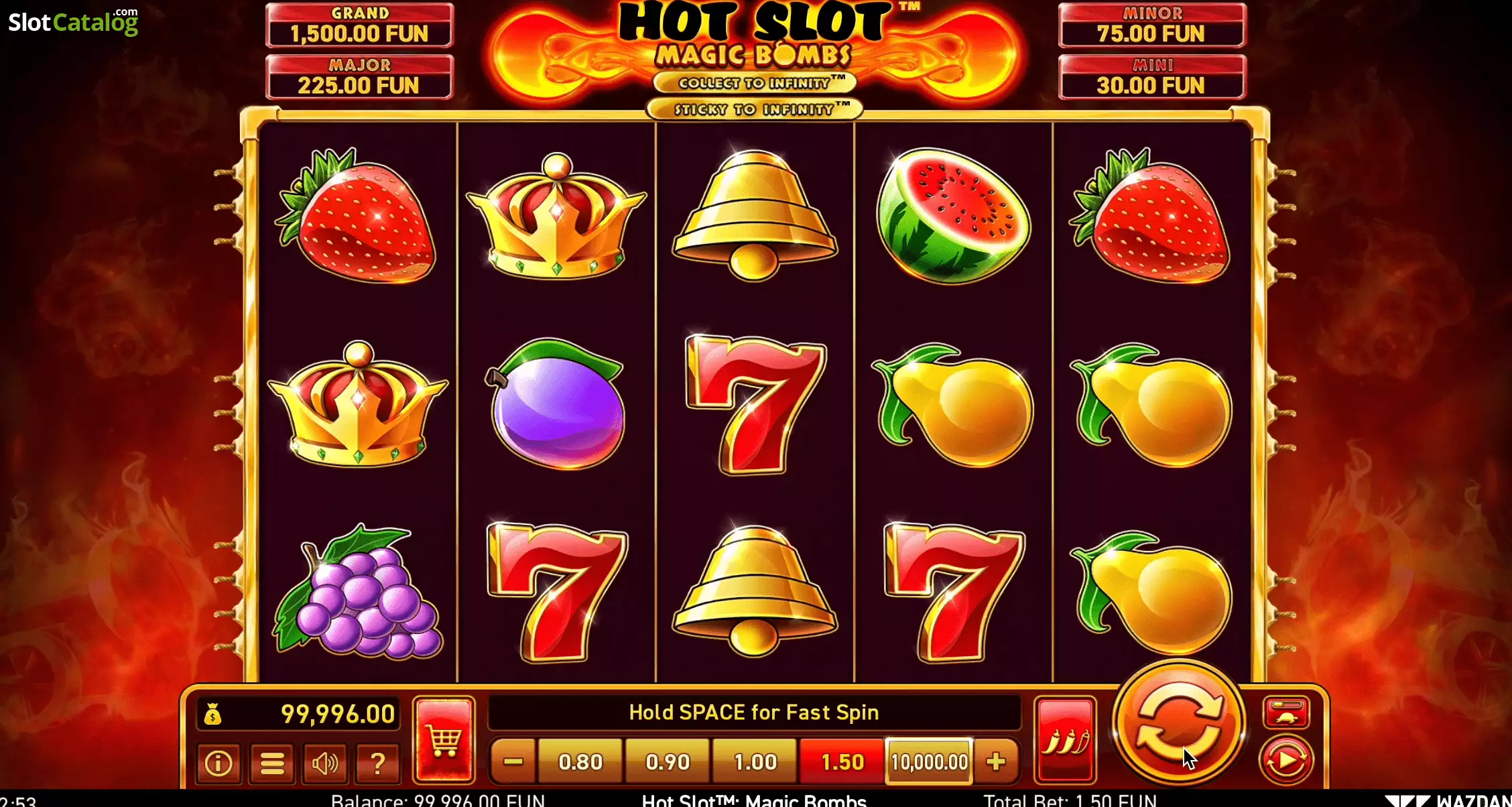This screenshot has width=1512, height=807.
Task: Open the shopping cart buy feature
Action: click(x=444, y=740)
